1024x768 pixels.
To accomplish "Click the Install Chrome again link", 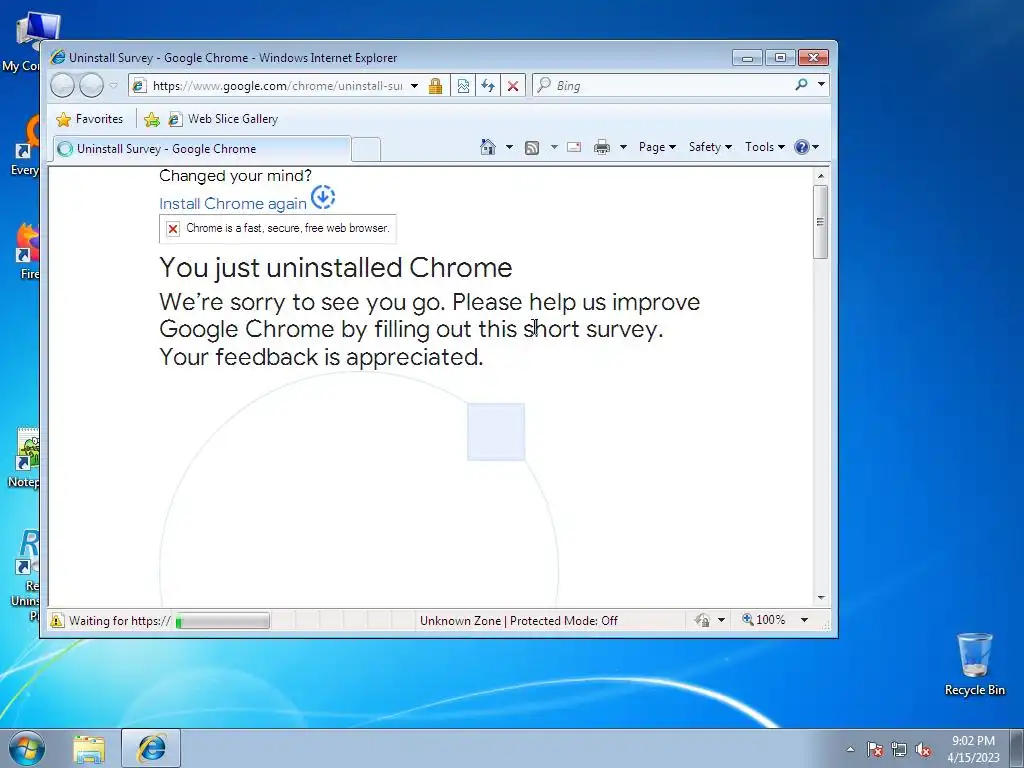I will (x=232, y=204).
